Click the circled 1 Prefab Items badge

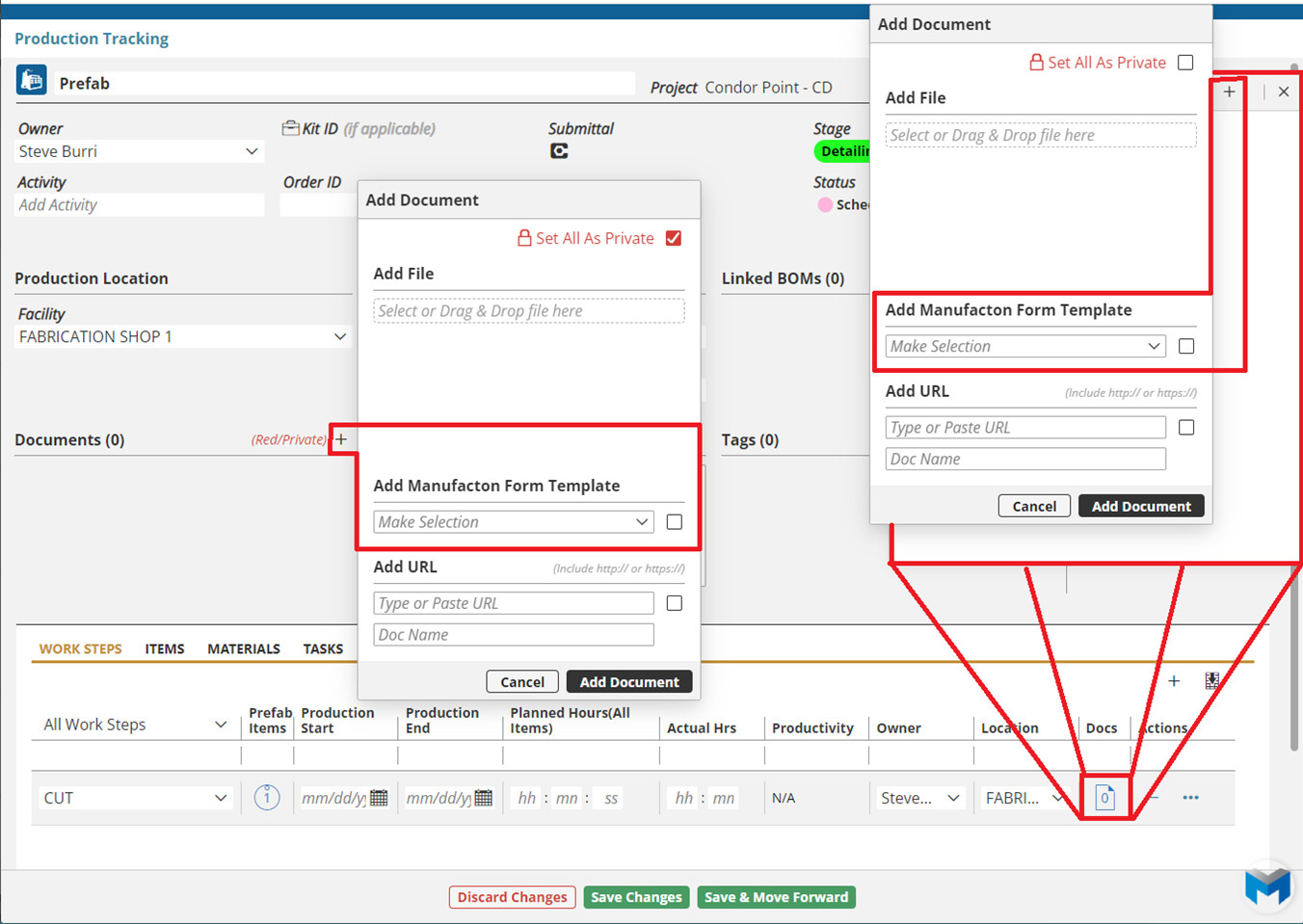pyautogui.click(x=267, y=798)
